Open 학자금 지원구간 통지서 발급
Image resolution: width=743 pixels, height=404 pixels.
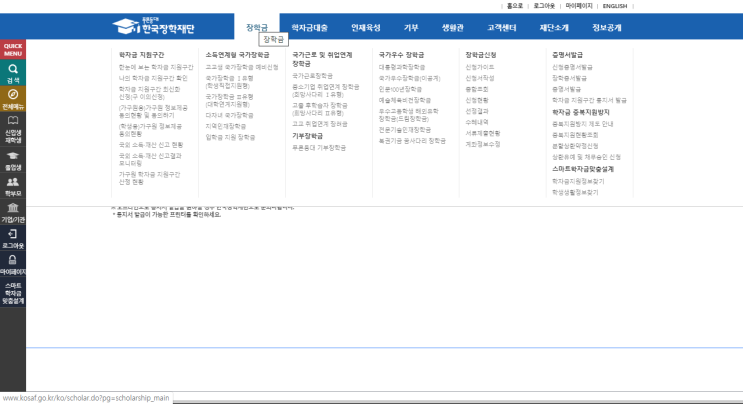tap(589, 100)
